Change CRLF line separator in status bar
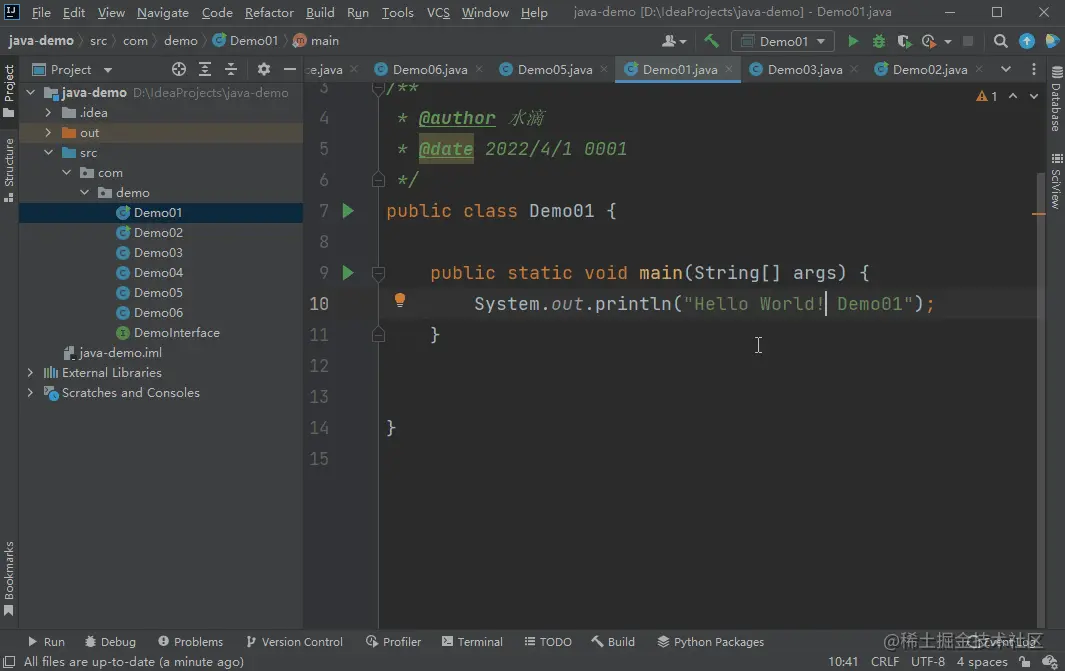The image size is (1065, 671). point(884,661)
